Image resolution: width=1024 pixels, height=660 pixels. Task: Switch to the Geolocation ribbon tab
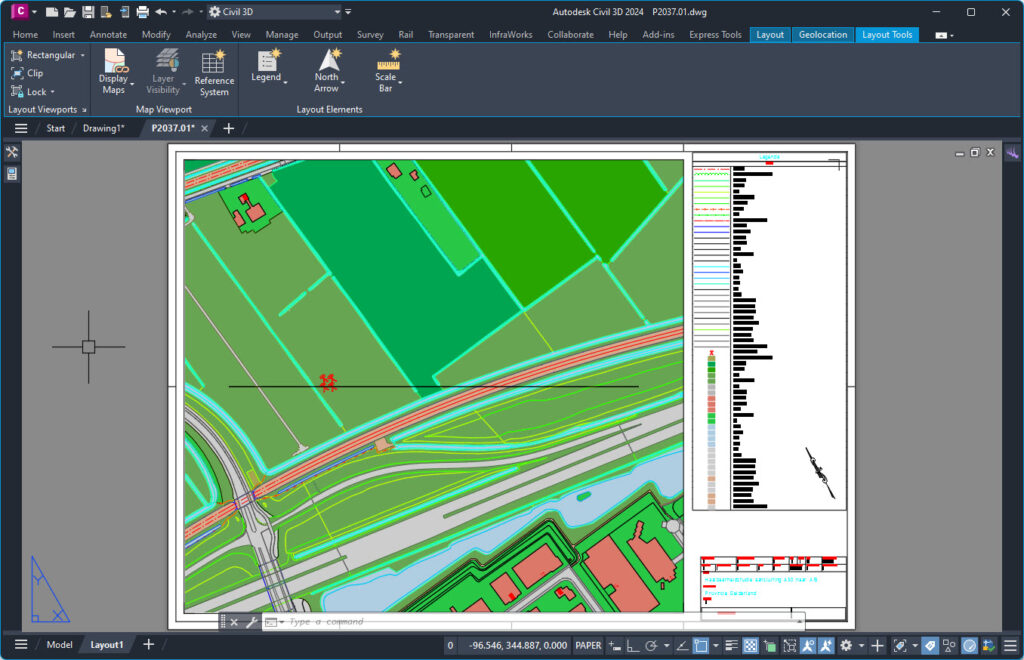(x=823, y=35)
